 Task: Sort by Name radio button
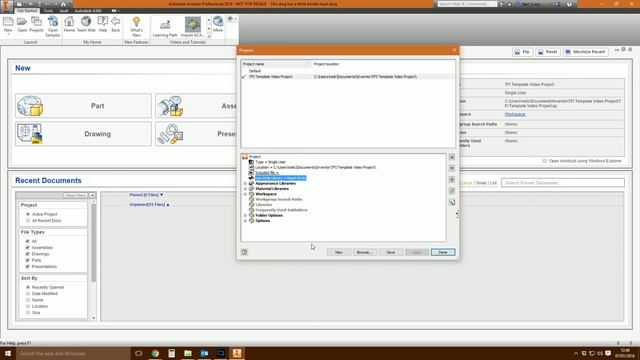point(28,300)
